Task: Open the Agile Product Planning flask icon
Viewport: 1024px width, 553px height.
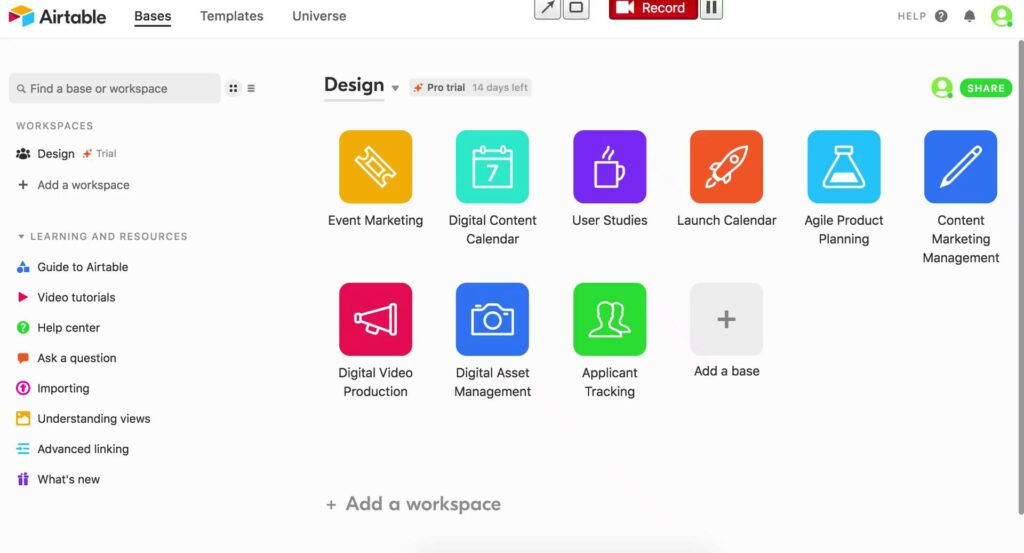Action: click(x=843, y=167)
